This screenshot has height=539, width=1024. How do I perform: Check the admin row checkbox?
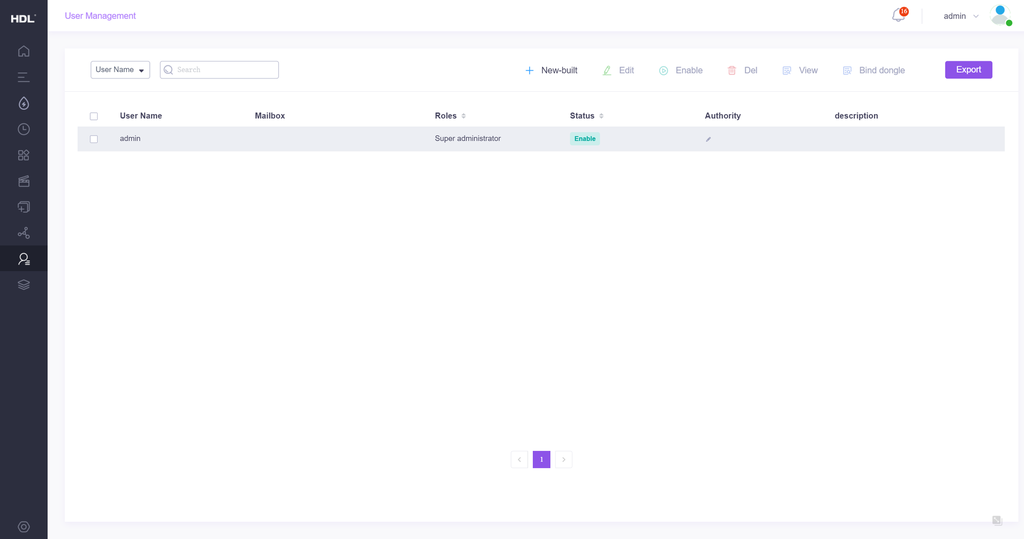(94, 139)
